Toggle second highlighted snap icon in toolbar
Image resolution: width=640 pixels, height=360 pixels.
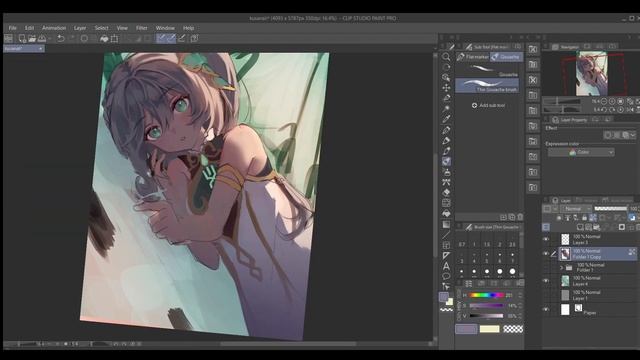click(171, 38)
